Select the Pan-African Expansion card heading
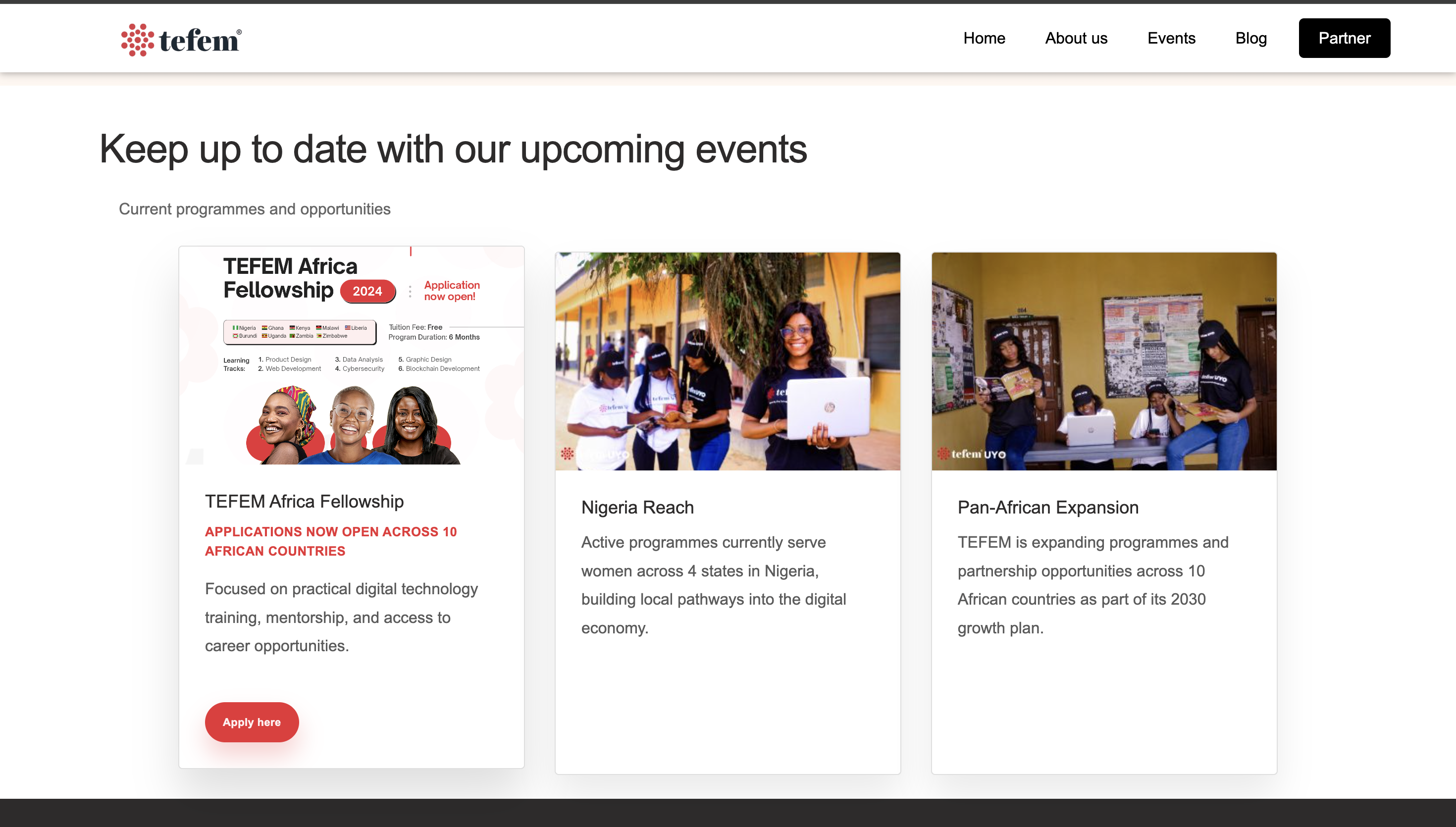The height and width of the screenshot is (827, 1456). pos(1048,507)
